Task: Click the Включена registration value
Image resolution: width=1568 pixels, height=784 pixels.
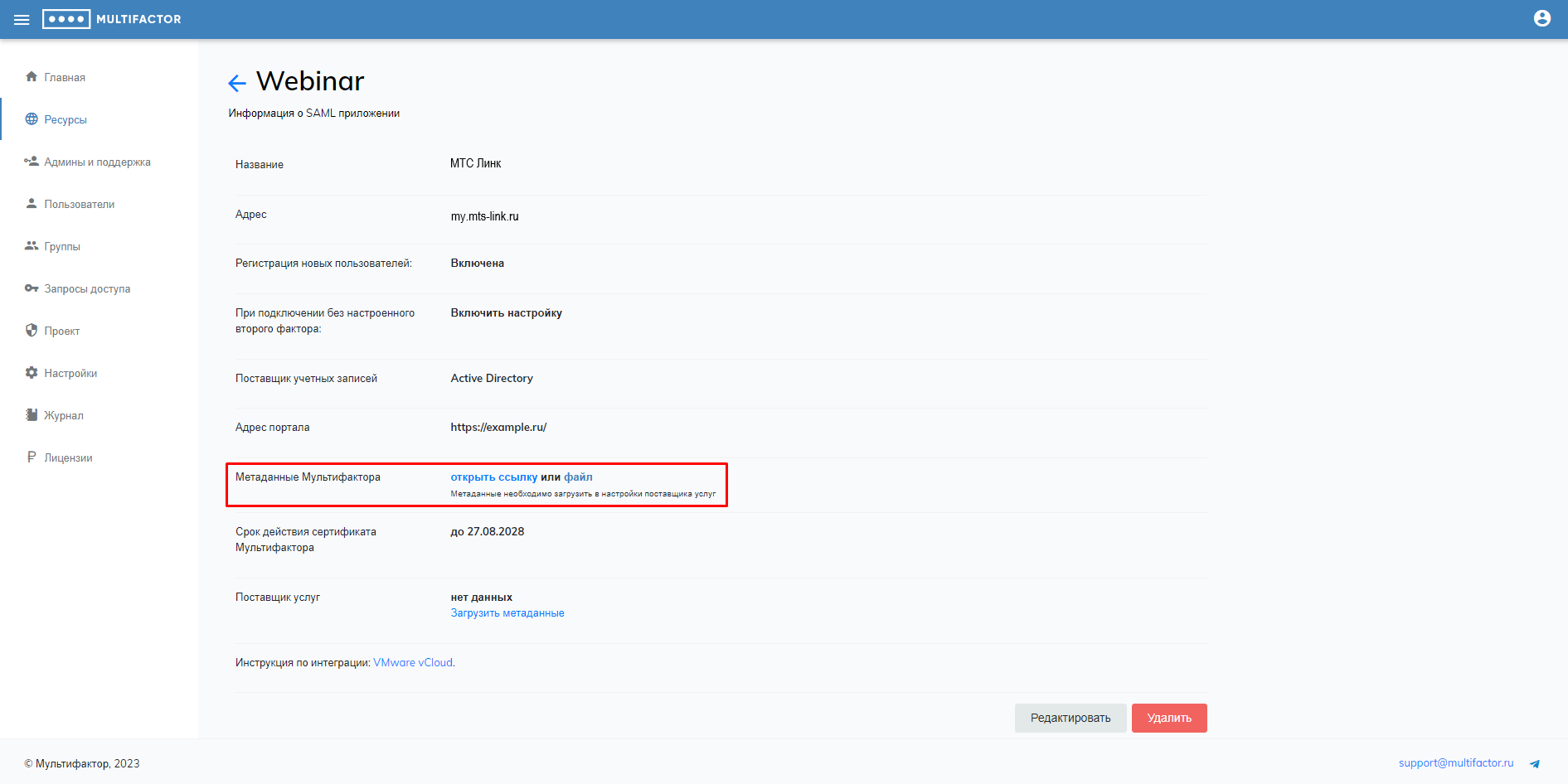Action: tap(478, 264)
